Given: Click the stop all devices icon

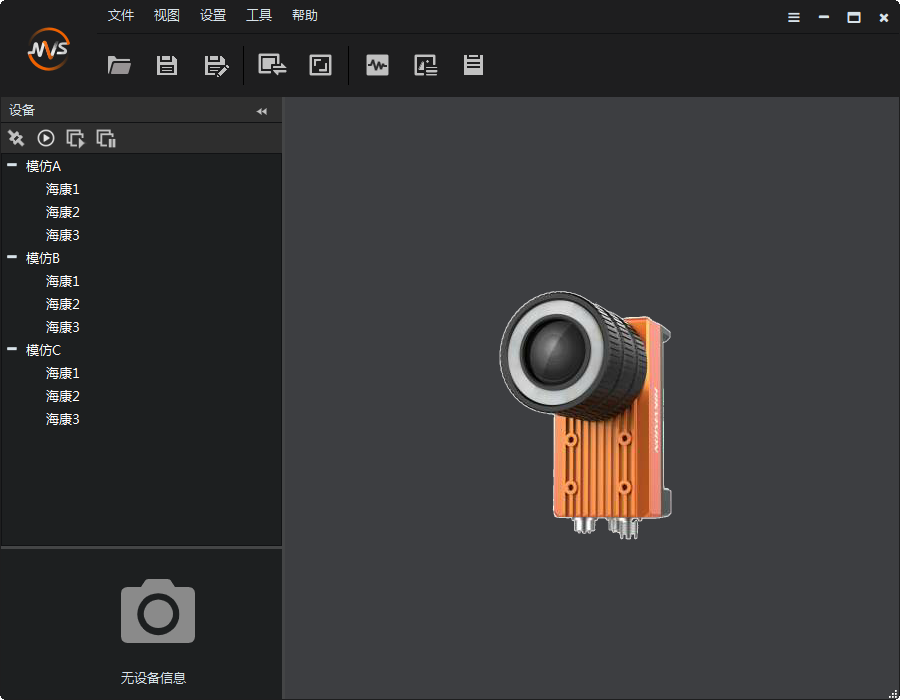Looking at the screenshot, I should click(x=105, y=138).
